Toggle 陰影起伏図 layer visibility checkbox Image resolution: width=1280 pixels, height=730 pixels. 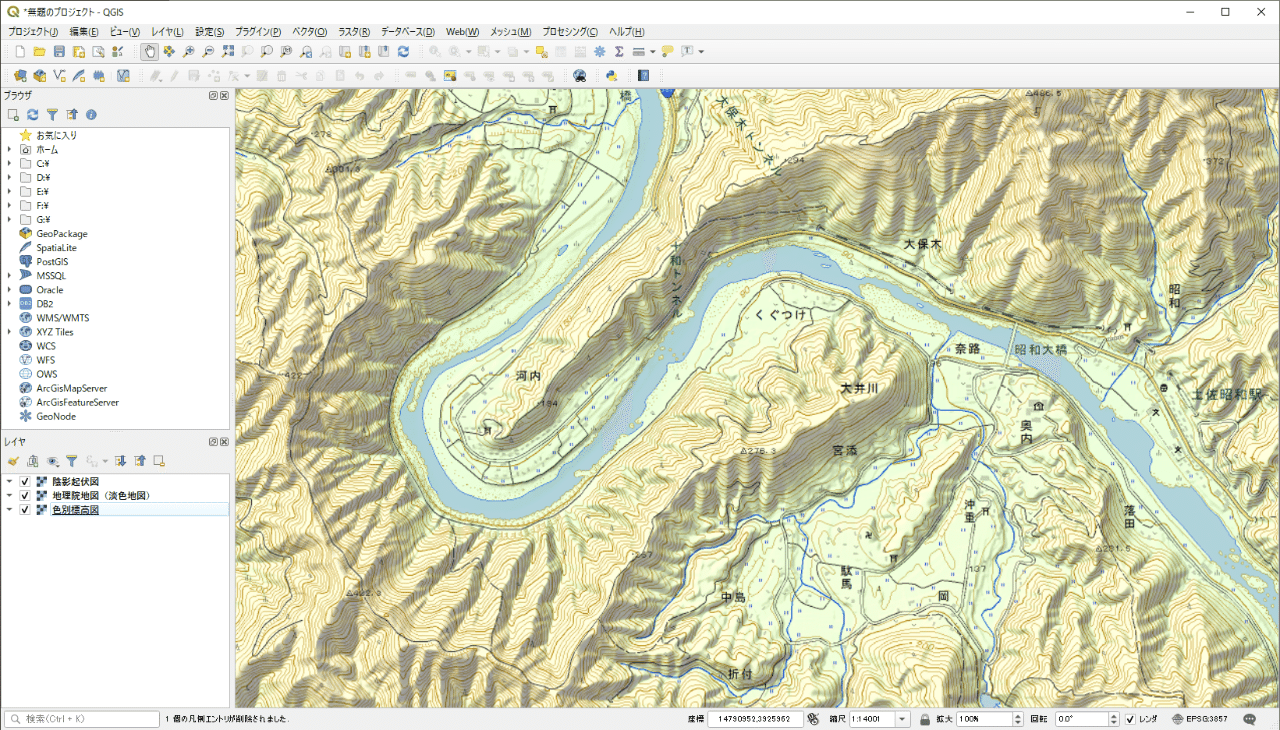point(24,481)
